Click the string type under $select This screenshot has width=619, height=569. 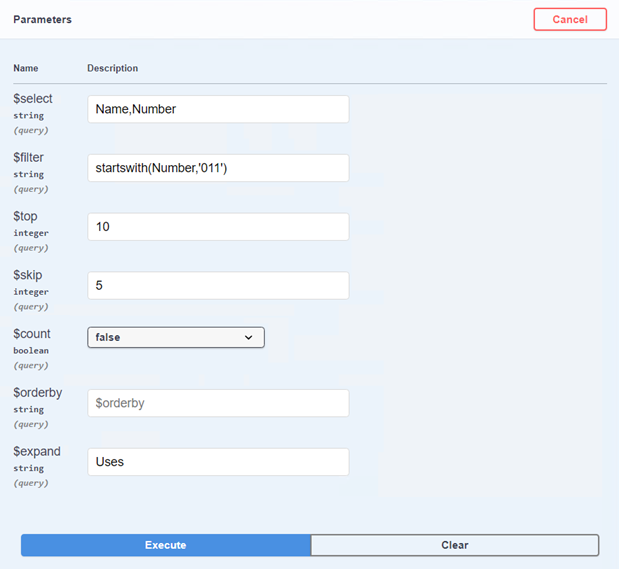click(x=29, y=116)
